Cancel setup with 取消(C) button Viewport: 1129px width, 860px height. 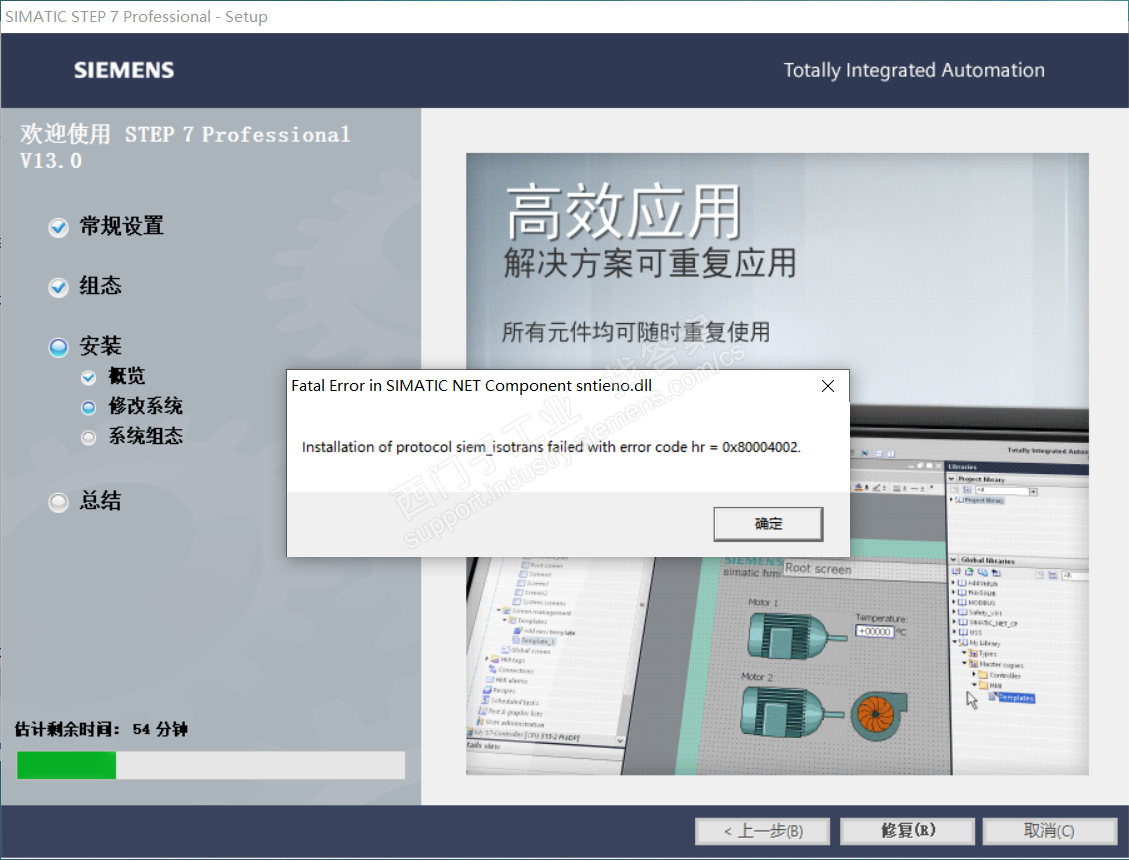pos(1049,831)
